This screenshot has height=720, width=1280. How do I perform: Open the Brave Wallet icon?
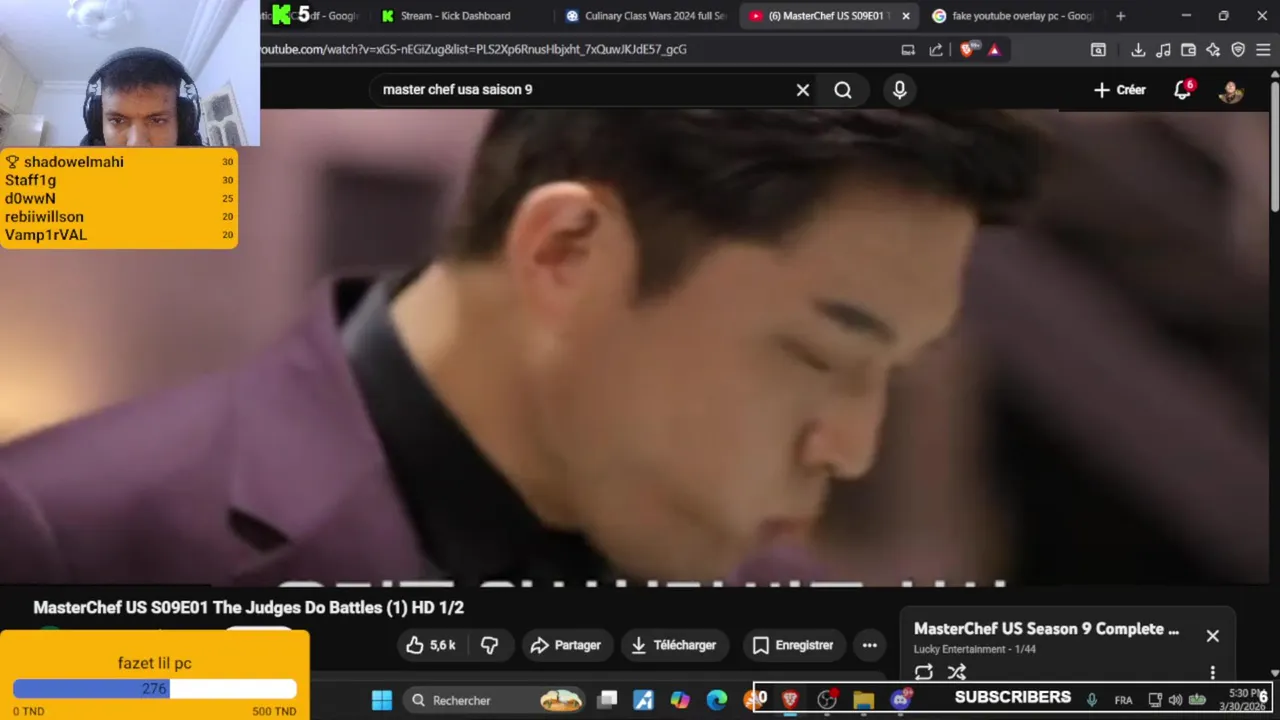click(1188, 49)
